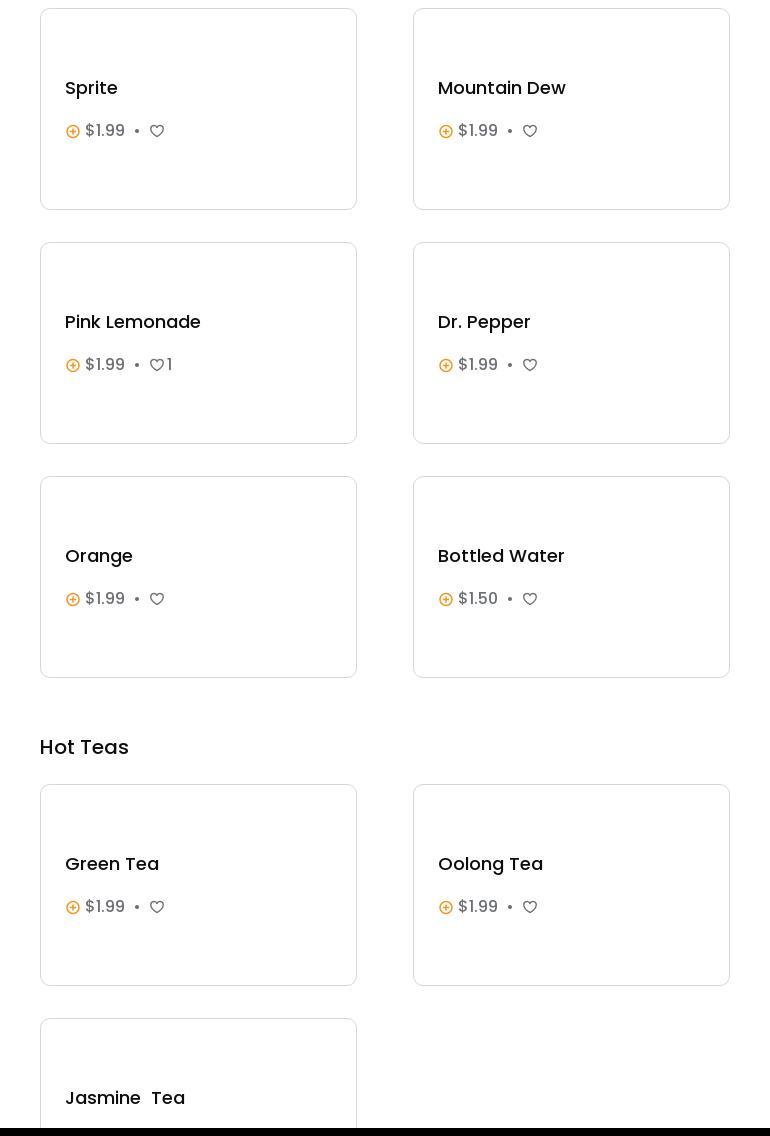The height and width of the screenshot is (1136, 770).
Task: Favorite the Dr. Pepper item
Action: [x=530, y=365]
